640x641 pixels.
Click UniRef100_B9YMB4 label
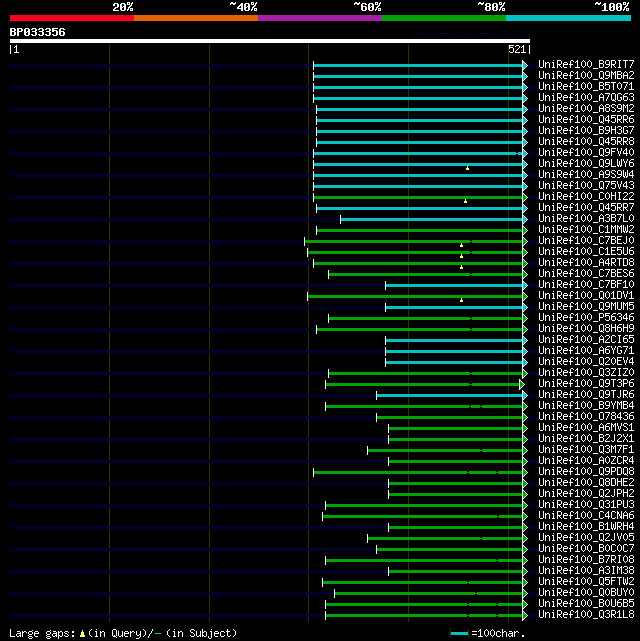pyautogui.click(x=586, y=406)
